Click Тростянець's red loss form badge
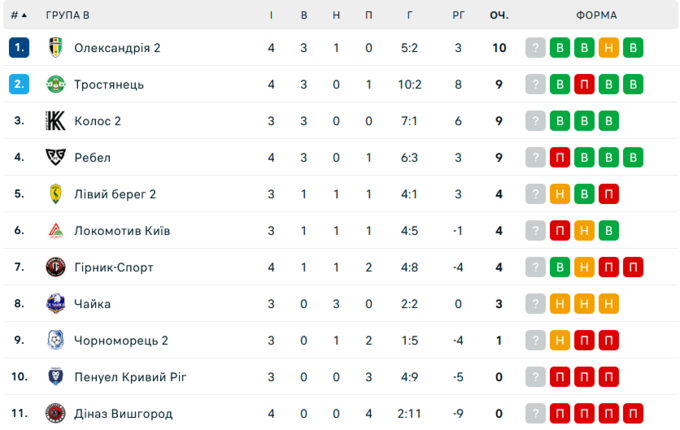 click(584, 84)
